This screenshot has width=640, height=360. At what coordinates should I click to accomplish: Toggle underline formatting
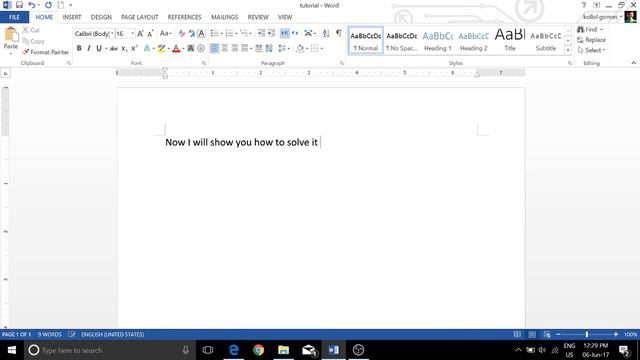pos(99,48)
